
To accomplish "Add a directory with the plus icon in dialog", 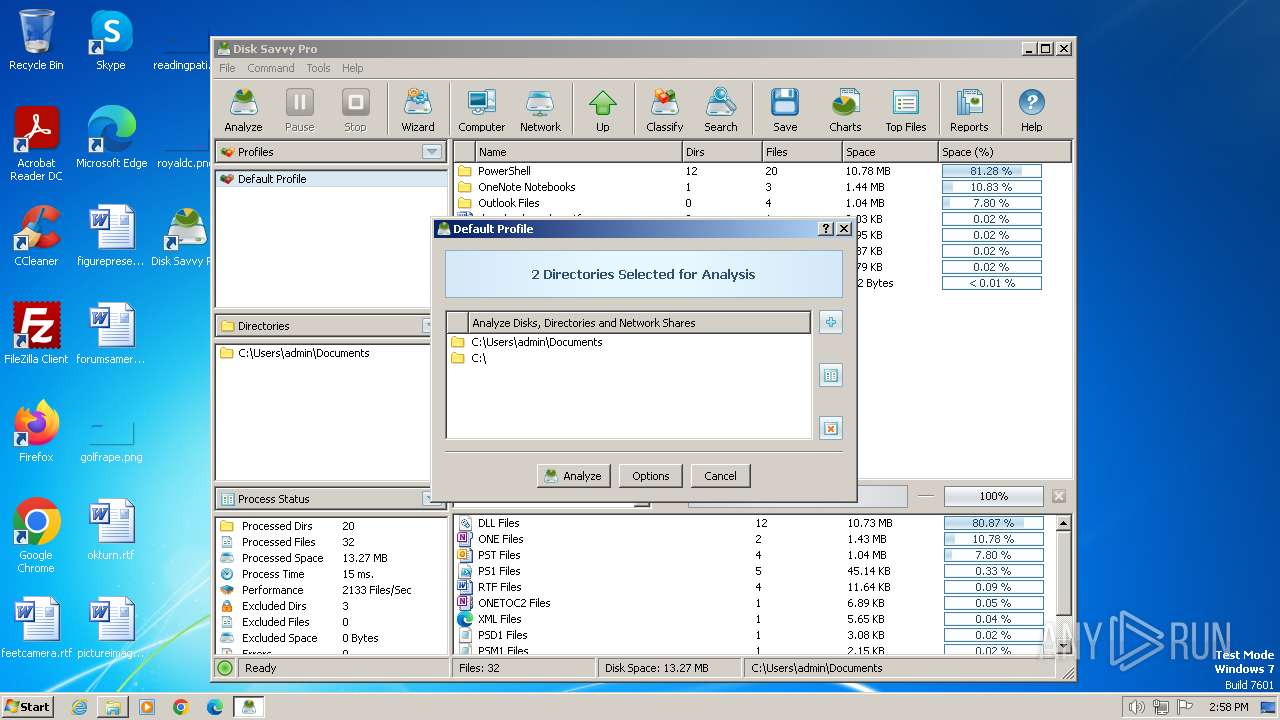I will 830,322.
